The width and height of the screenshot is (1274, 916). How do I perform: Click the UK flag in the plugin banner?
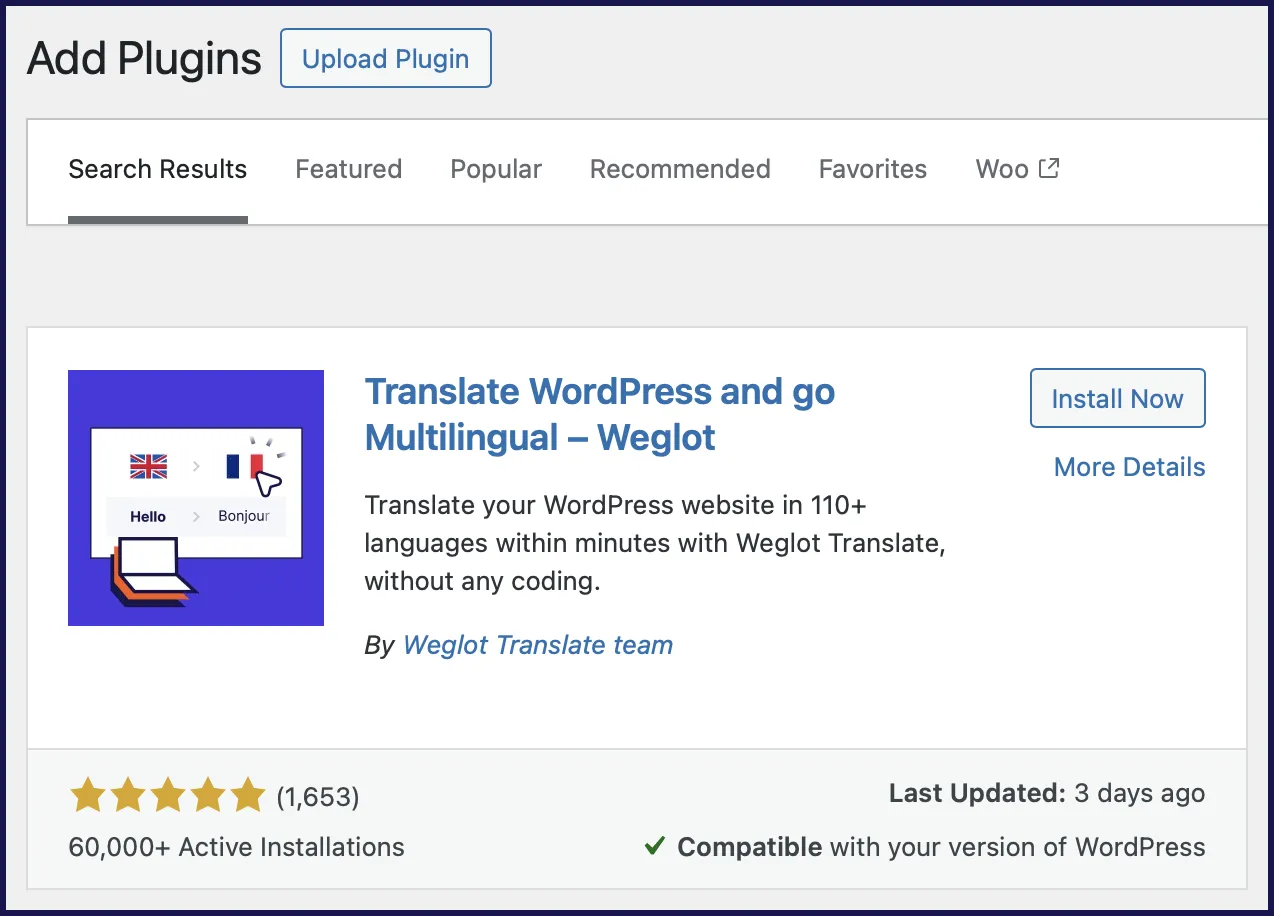point(147,466)
